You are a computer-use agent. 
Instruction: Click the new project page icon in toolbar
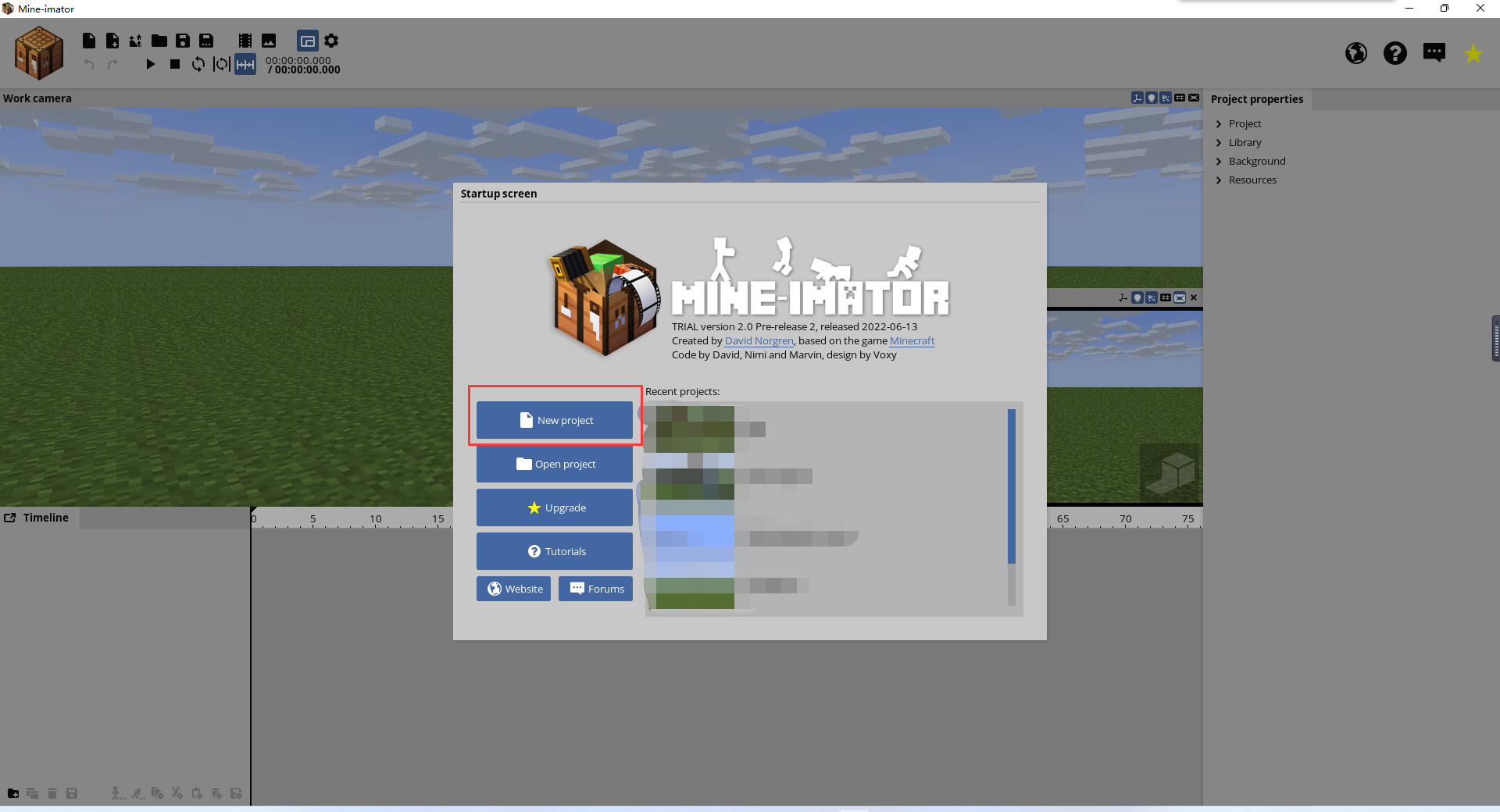point(89,41)
